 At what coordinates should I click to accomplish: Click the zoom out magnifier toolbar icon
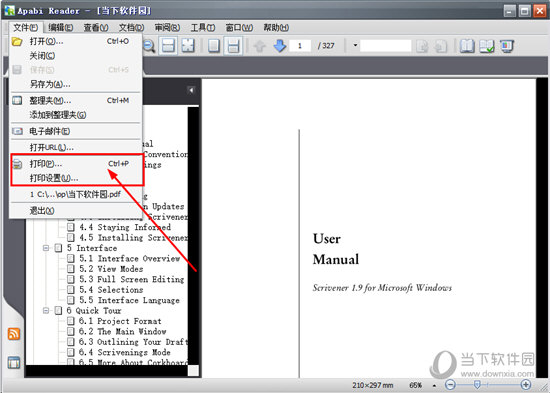point(149,46)
